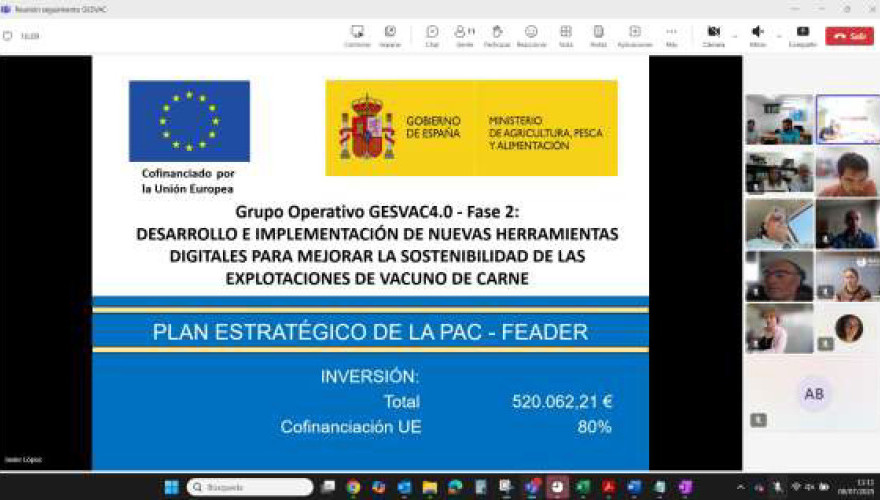Raise hand with Participar button
880x500 pixels.
pos(497,35)
